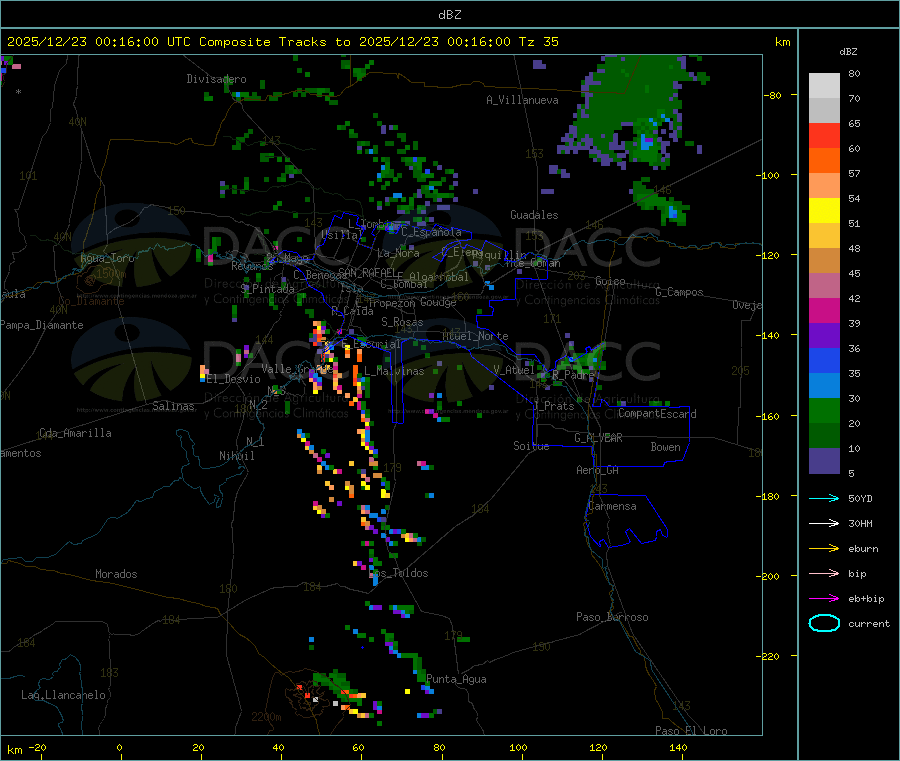Click the Salinas map label

[x=173, y=406]
